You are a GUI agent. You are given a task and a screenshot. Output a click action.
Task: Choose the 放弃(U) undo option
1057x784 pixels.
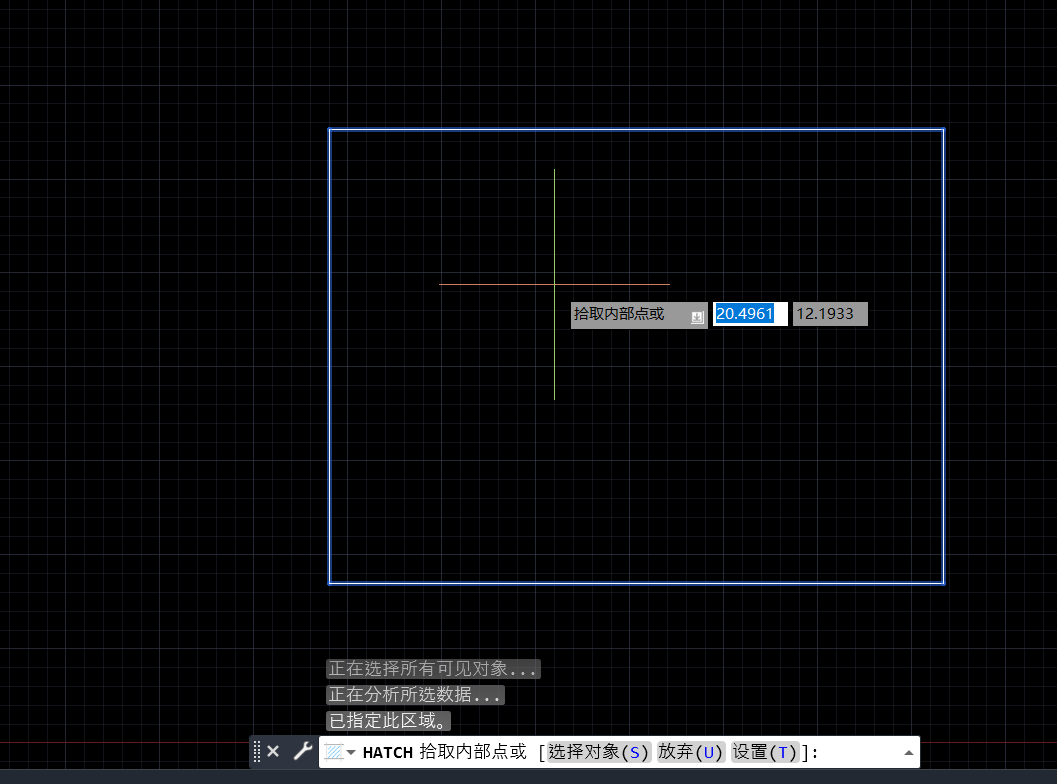click(x=691, y=752)
